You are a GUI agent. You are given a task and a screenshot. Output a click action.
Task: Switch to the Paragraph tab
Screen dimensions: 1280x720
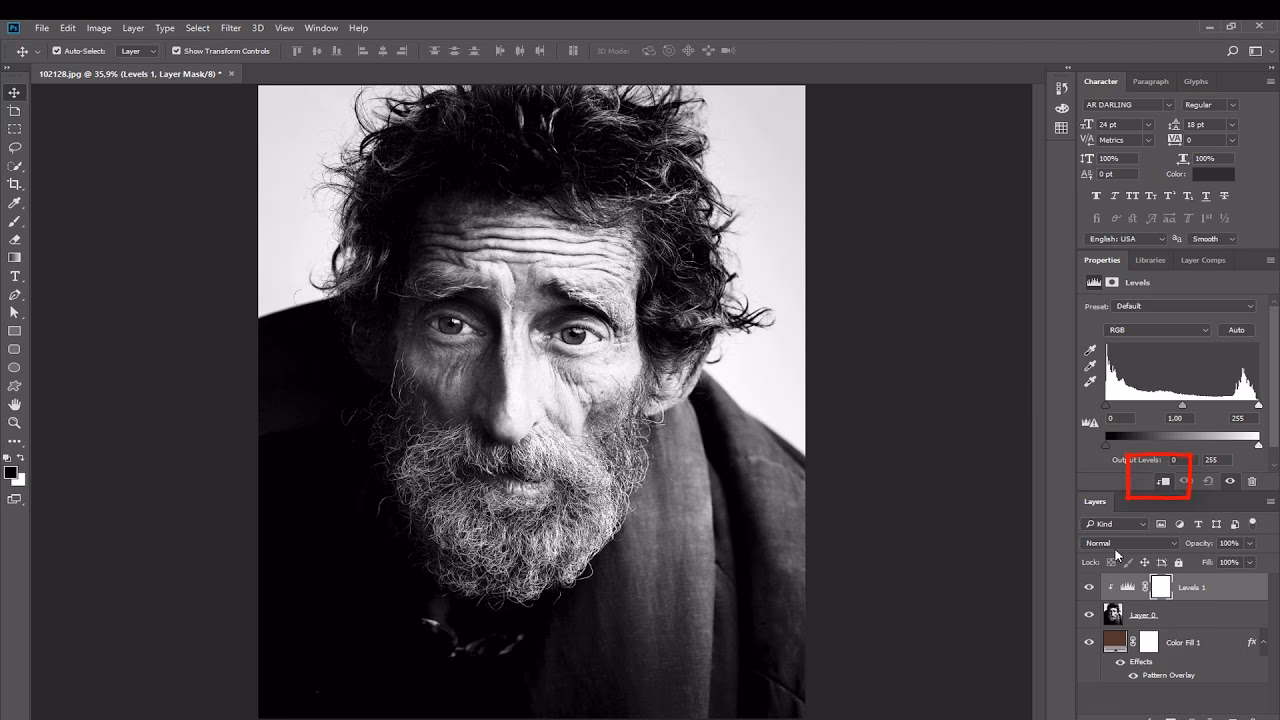click(x=1150, y=81)
